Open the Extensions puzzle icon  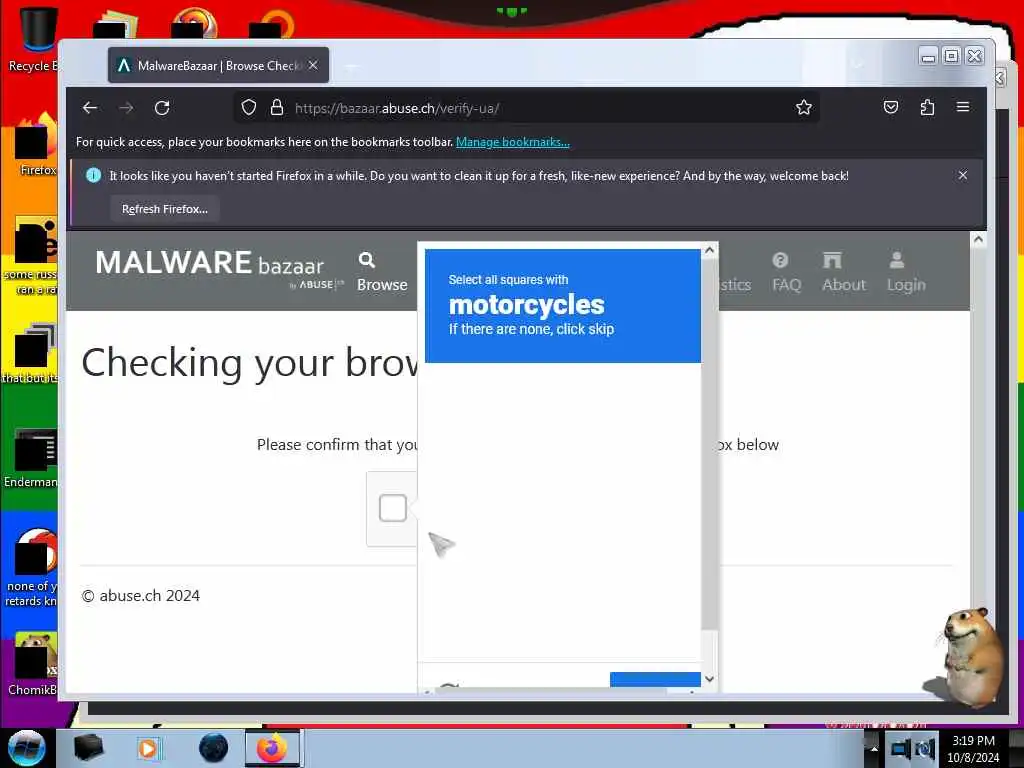[x=927, y=107]
